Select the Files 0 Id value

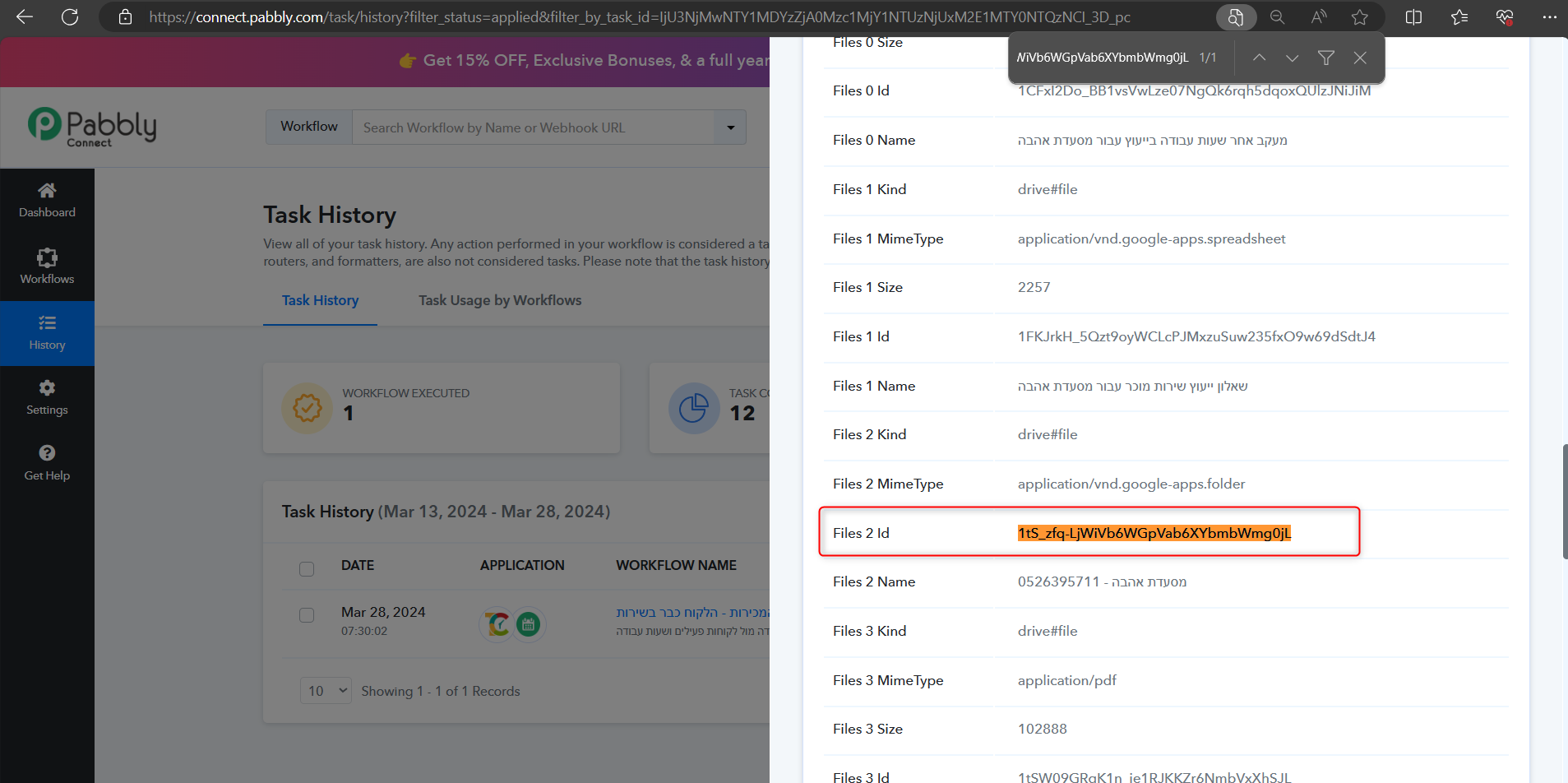[x=1194, y=90]
